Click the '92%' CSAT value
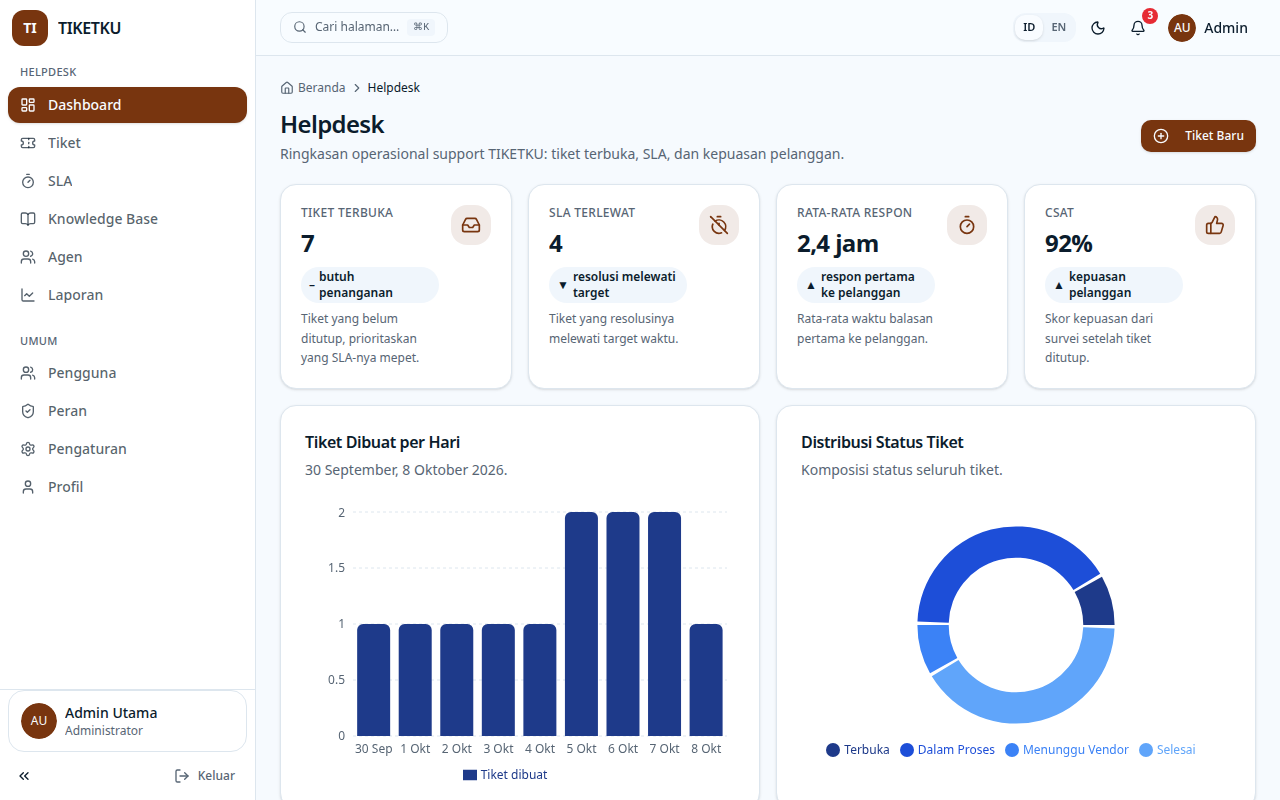 (x=1069, y=243)
